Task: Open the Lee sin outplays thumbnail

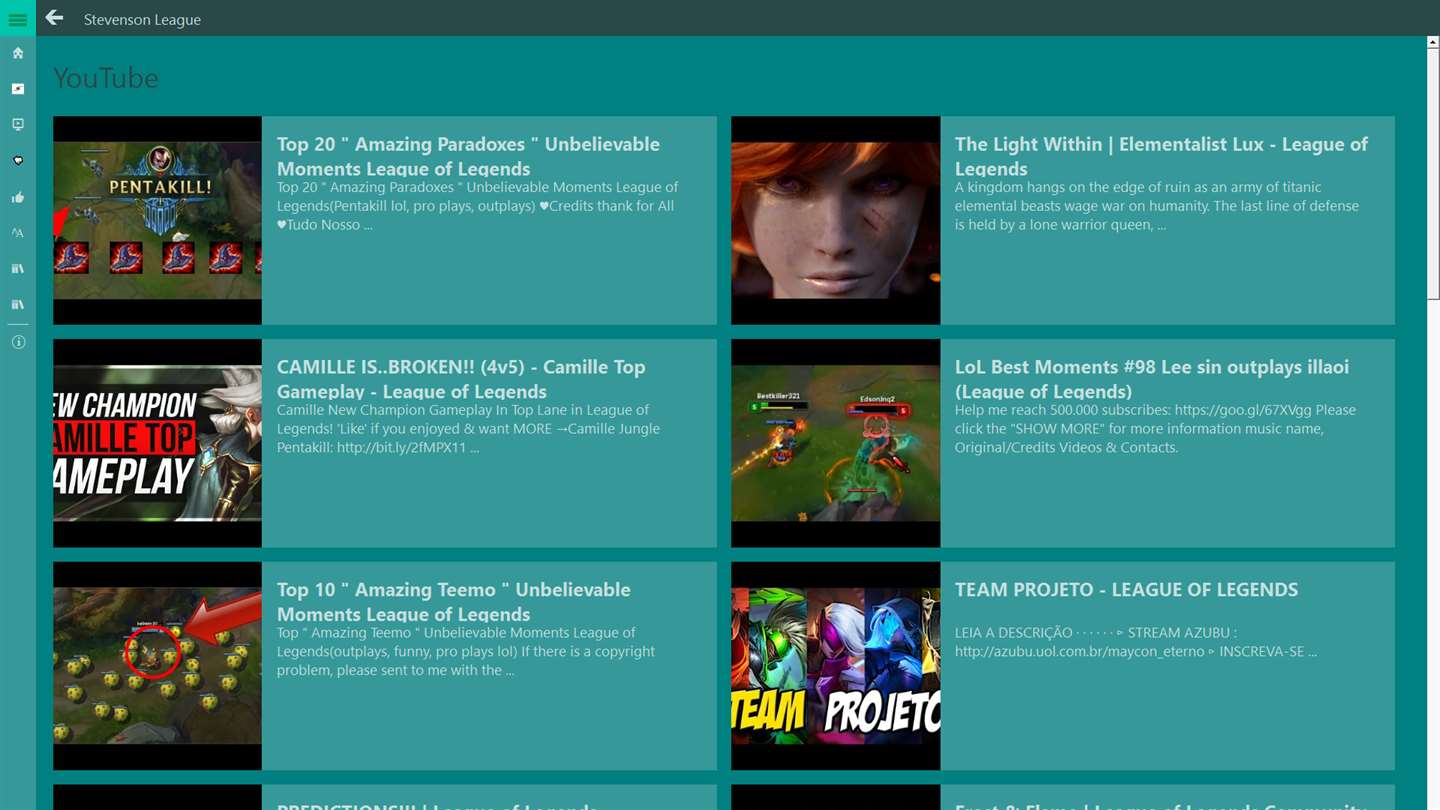Action: point(836,443)
